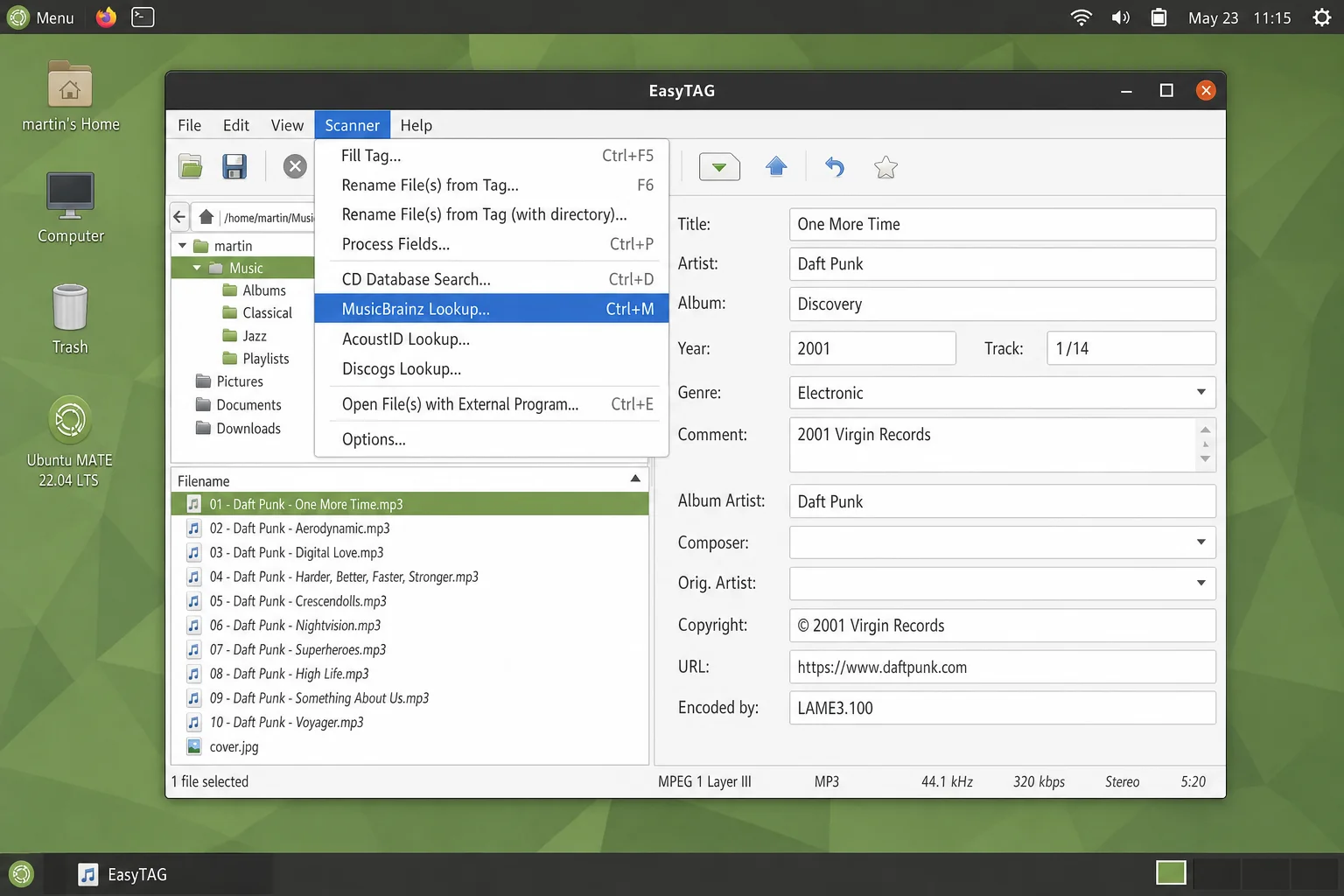Open the File menu
The height and width of the screenshot is (896, 1344).
189,125
